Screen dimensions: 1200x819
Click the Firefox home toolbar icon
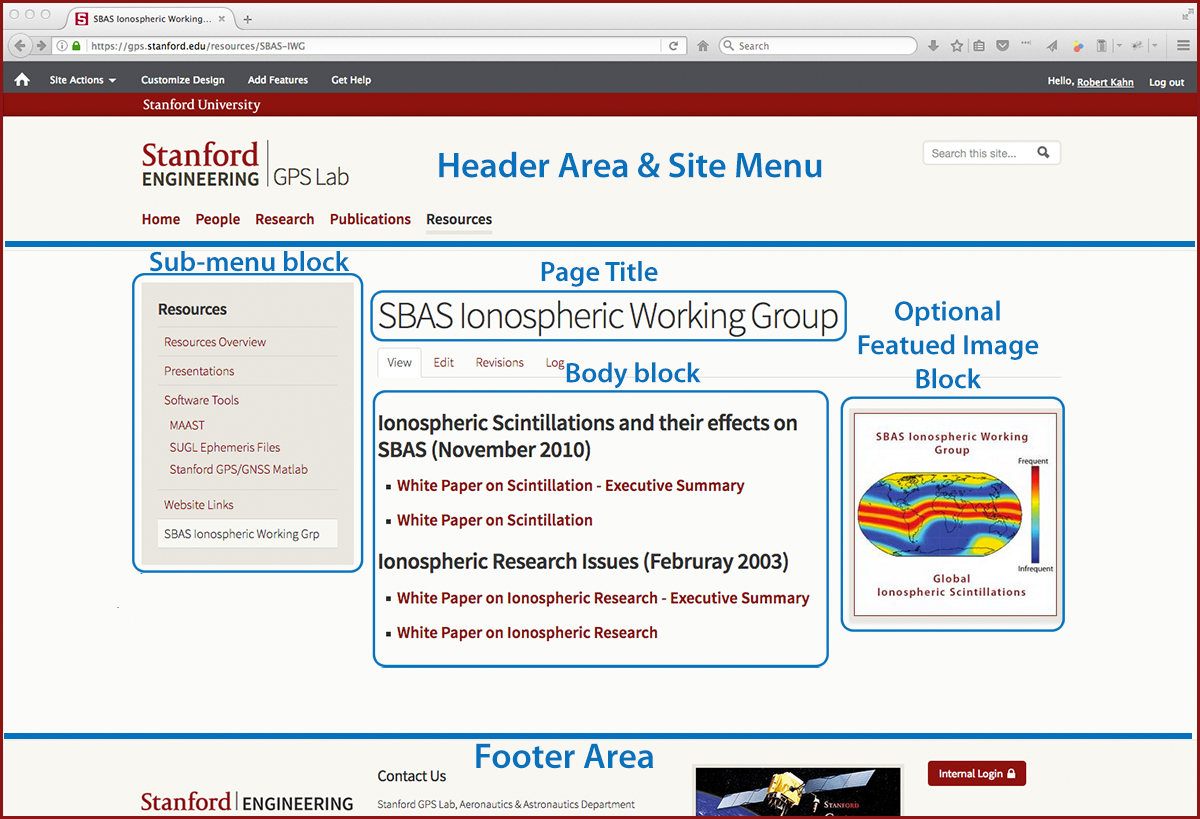pos(703,46)
